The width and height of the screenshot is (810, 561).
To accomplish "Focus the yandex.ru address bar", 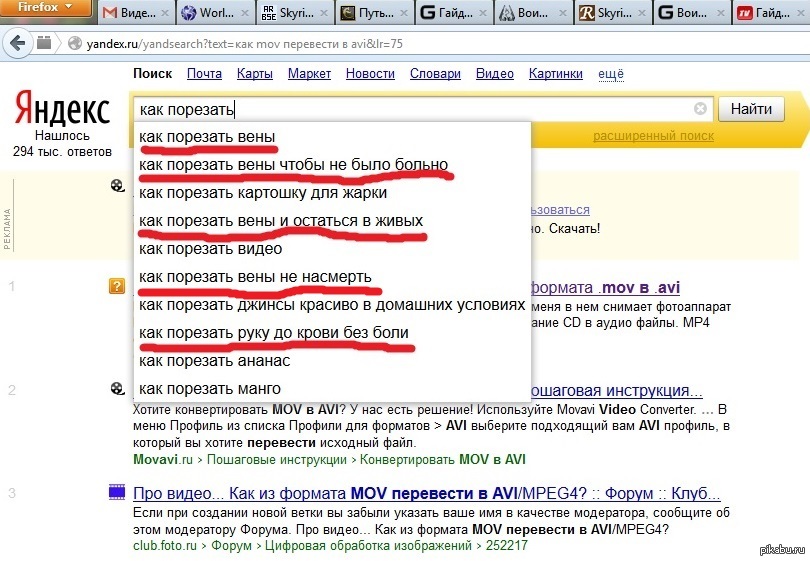I will [439, 44].
